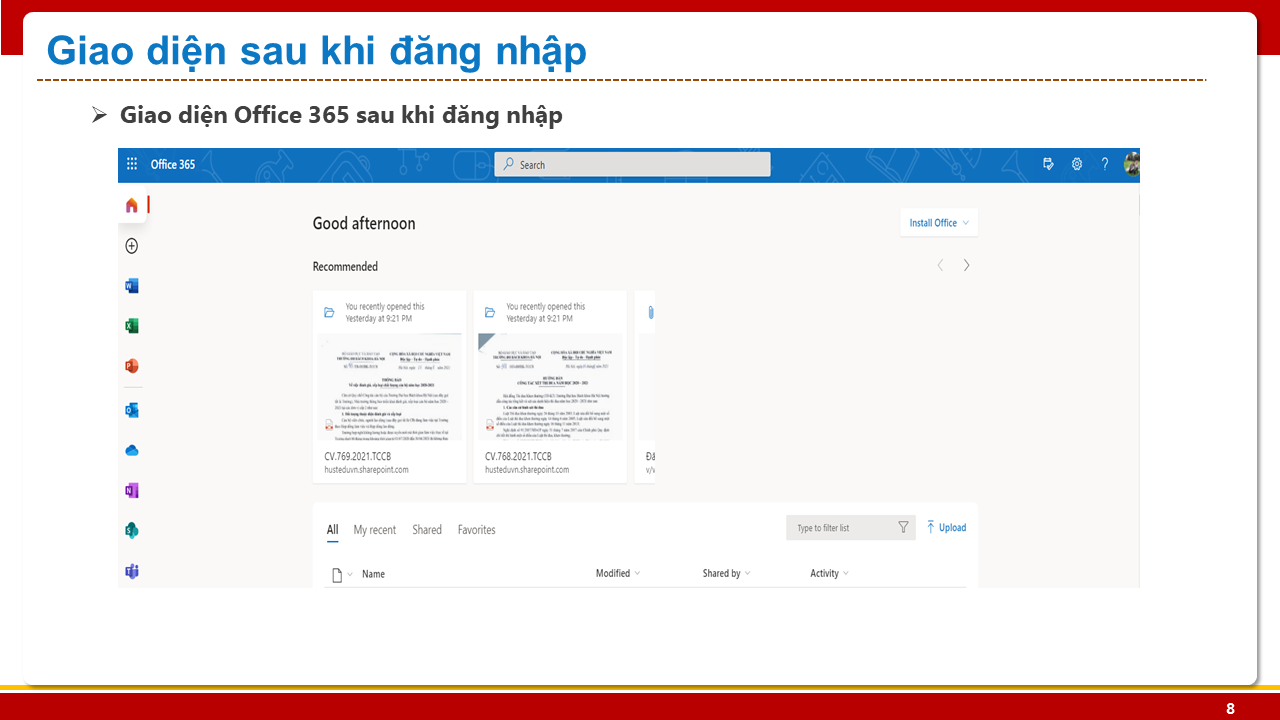Open the Help question mark
This screenshot has height=720, width=1280.
(1105, 165)
